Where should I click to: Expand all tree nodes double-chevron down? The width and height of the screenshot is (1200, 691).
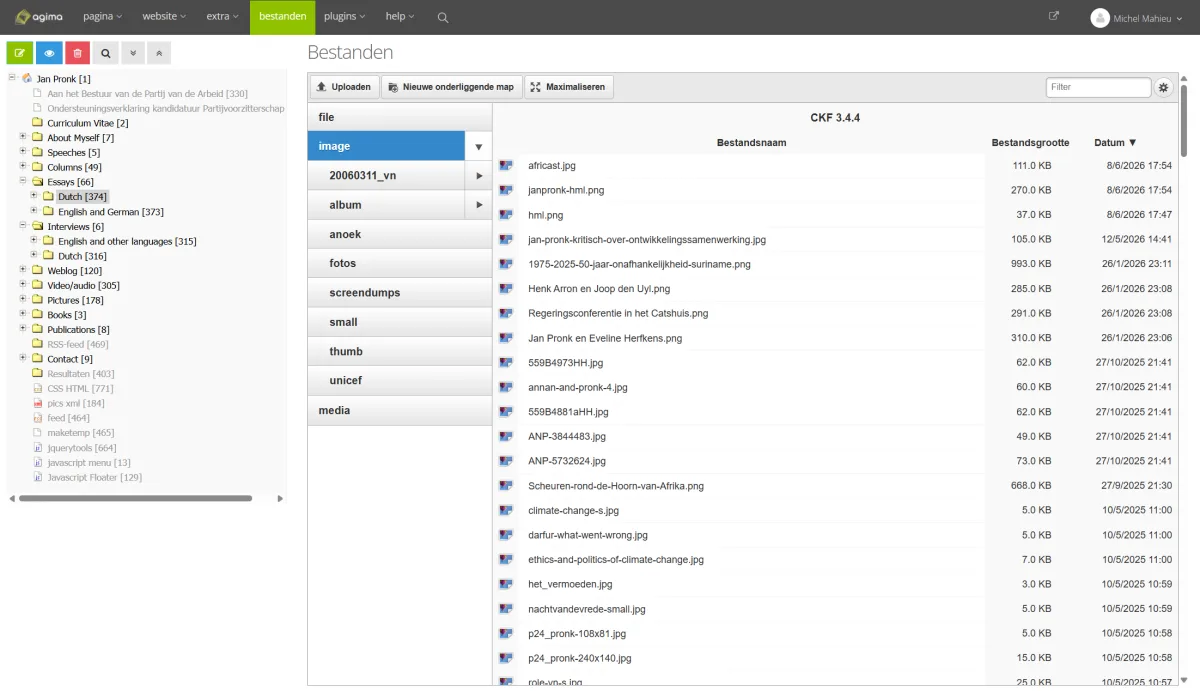134,53
